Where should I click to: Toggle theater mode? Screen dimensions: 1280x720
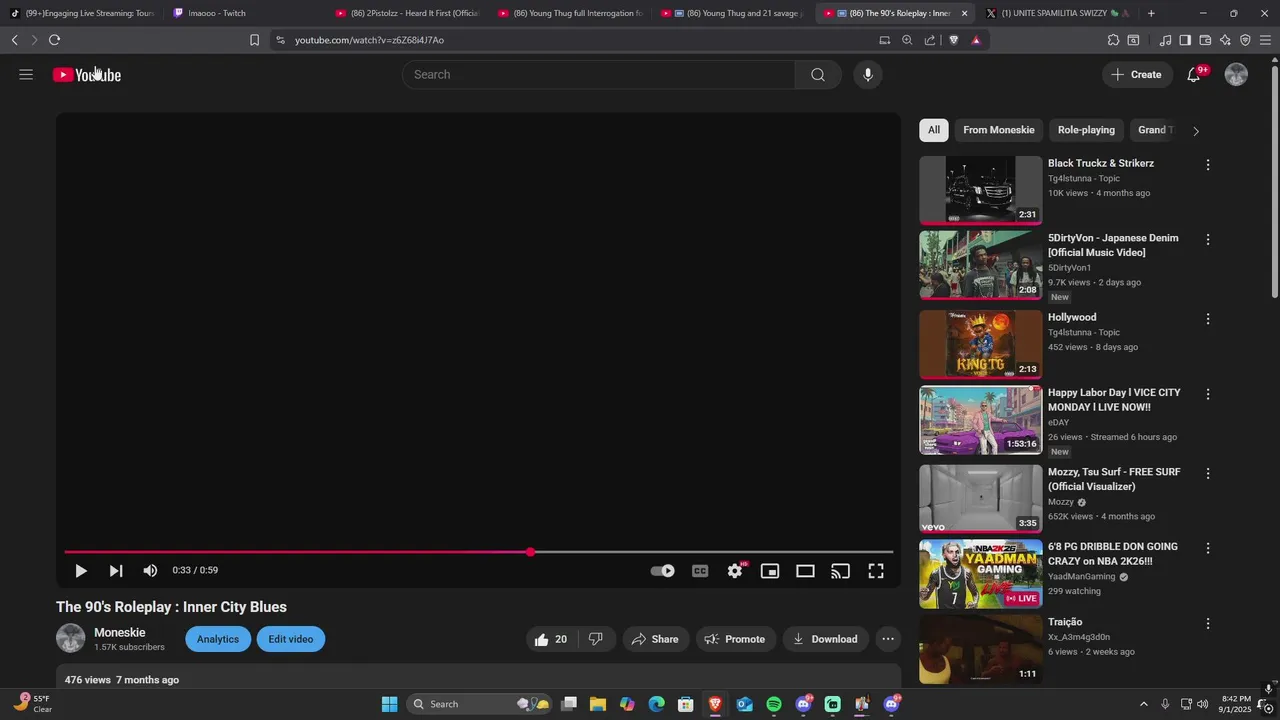coord(805,571)
